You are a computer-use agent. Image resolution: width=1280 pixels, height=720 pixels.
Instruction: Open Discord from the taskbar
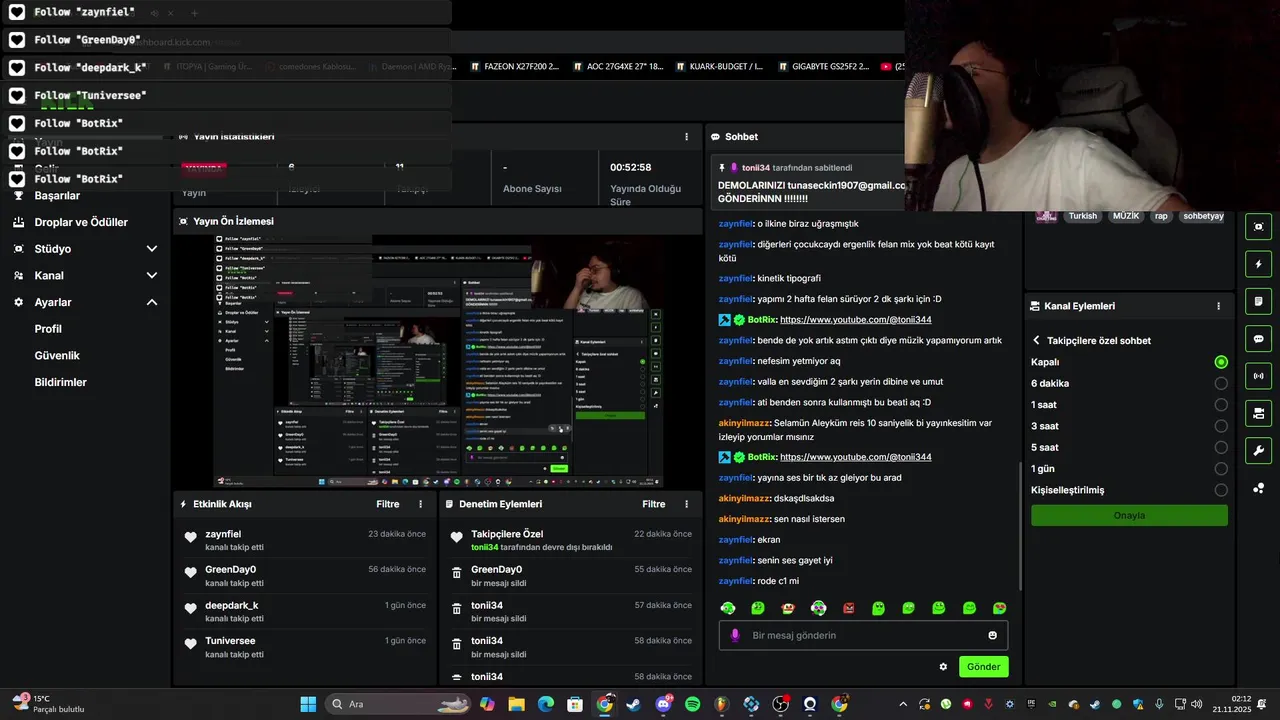(x=663, y=704)
